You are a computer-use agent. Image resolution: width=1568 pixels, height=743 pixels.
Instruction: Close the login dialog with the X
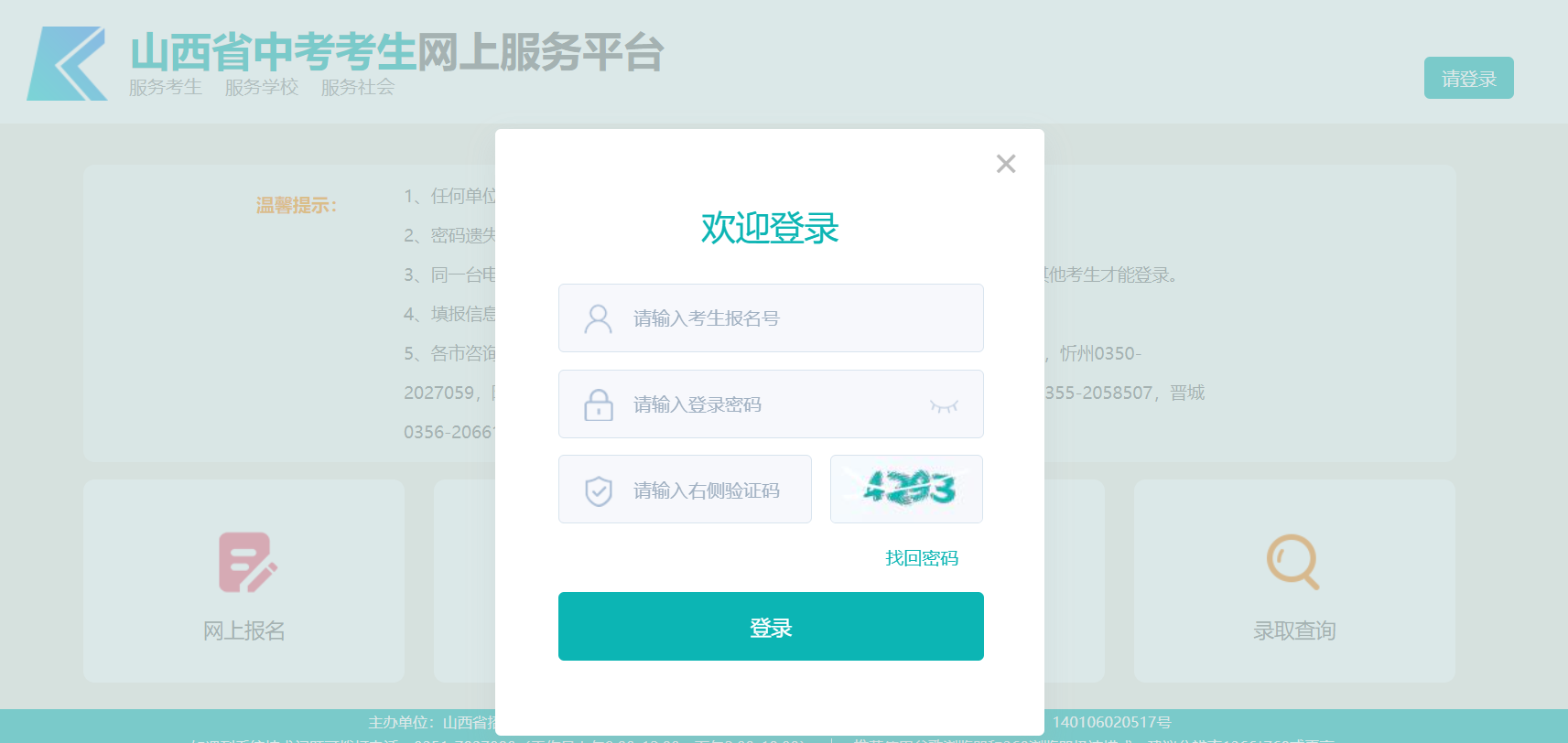click(1006, 164)
